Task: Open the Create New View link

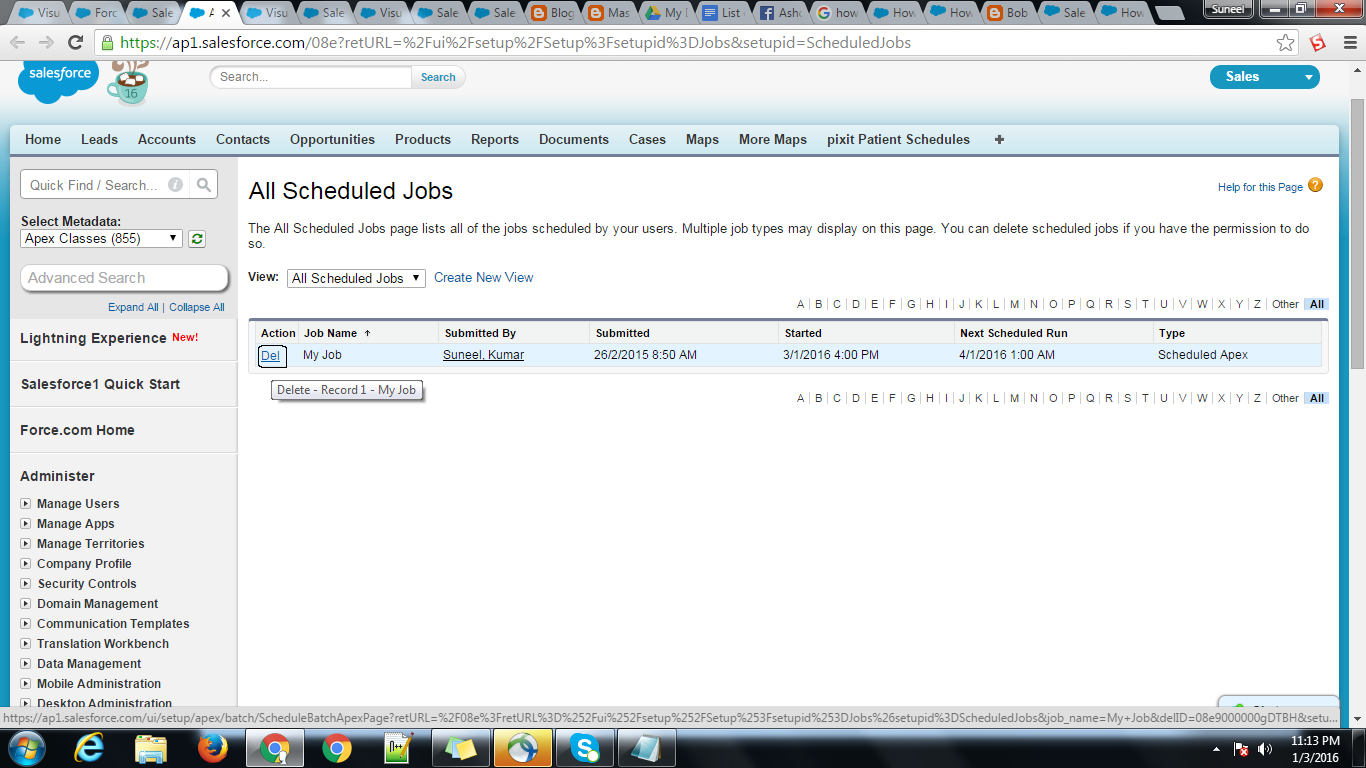Action: pos(484,278)
